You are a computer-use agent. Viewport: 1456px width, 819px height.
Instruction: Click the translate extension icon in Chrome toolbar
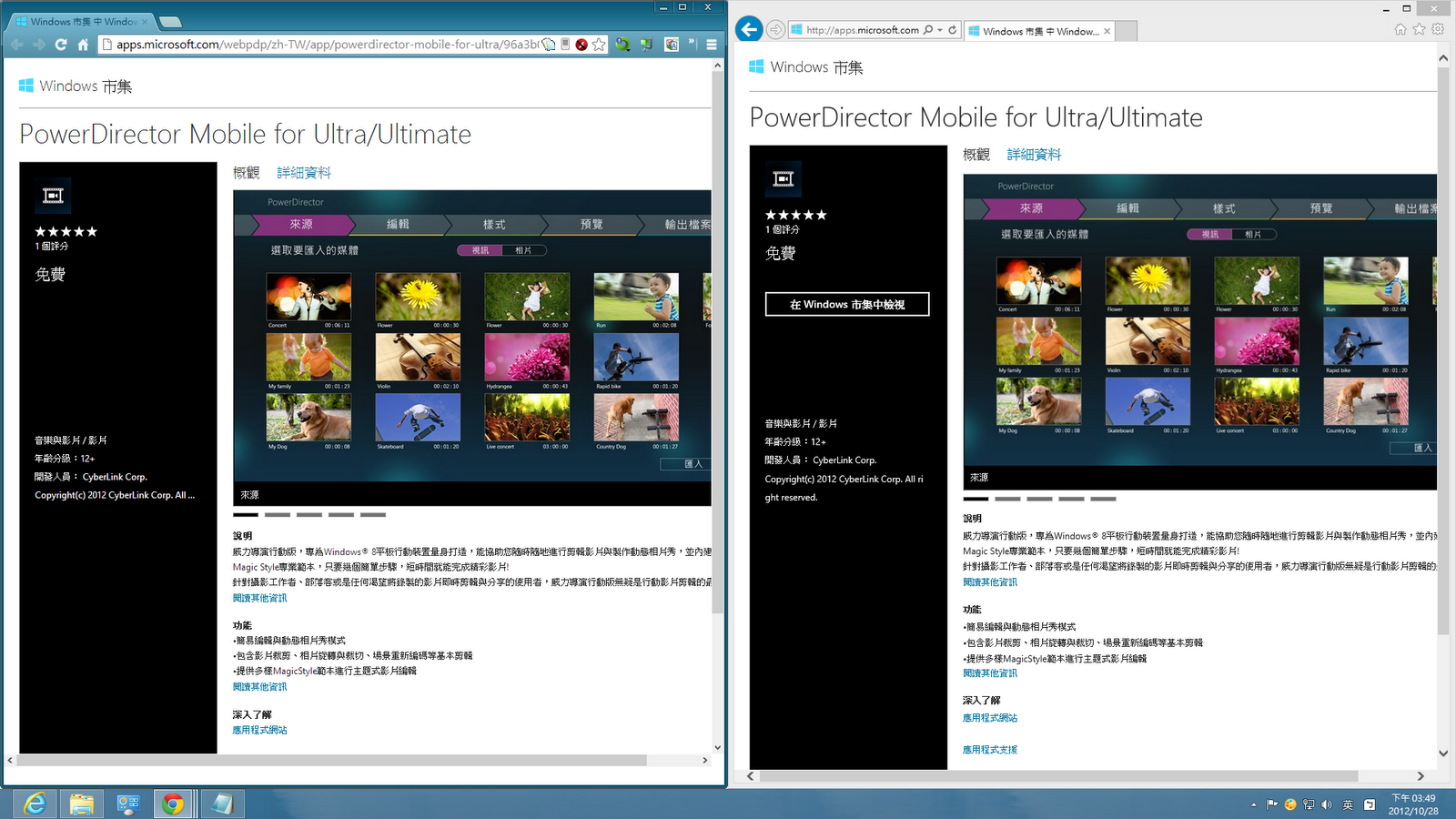(x=672, y=45)
